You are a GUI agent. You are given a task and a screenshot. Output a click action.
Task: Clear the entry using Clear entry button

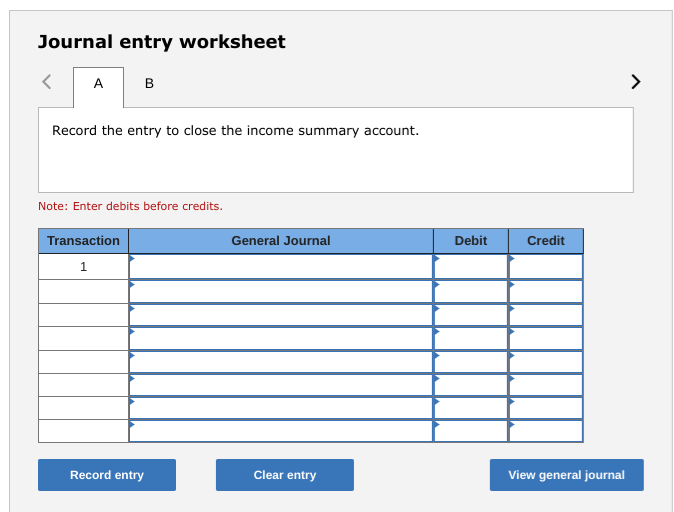(285, 475)
